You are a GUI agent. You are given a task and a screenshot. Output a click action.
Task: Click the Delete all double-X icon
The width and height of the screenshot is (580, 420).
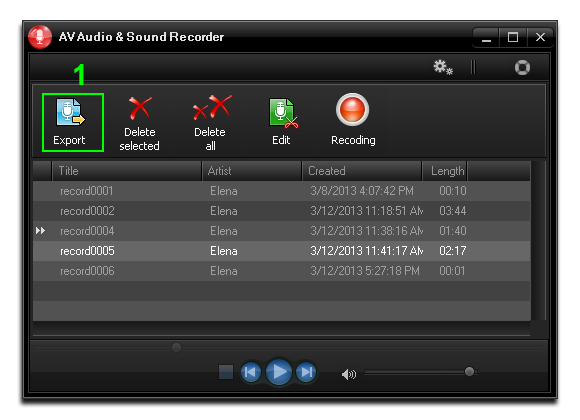click(x=212, y=107)
